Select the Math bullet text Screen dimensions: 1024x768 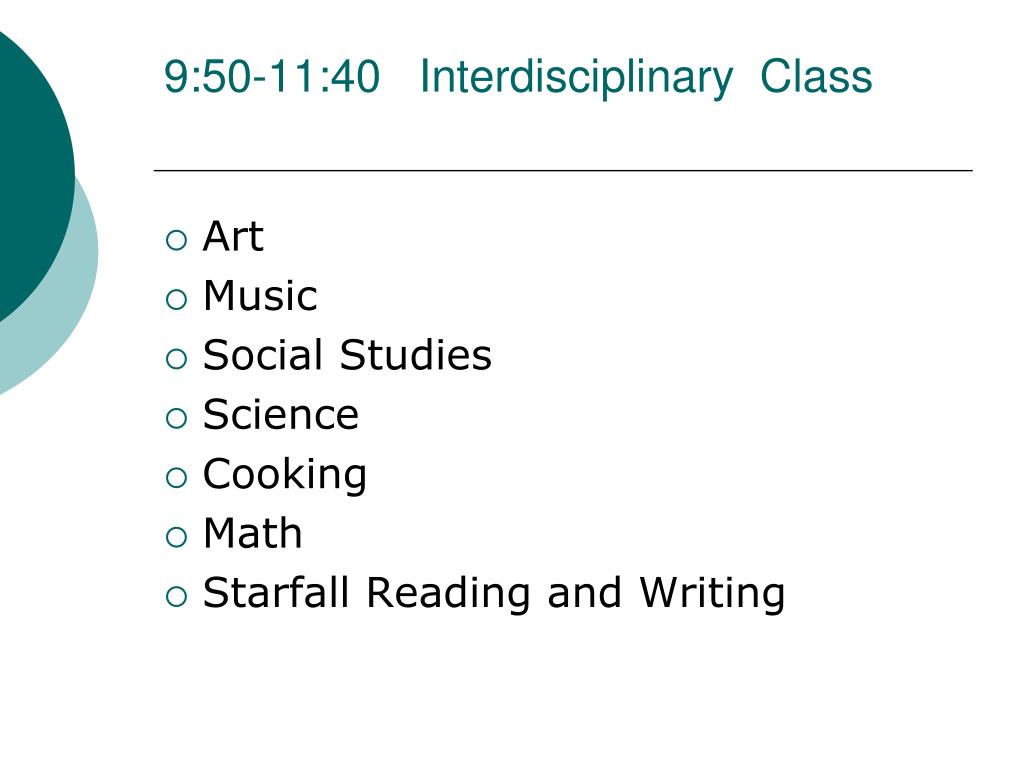(x=253, y=534)
